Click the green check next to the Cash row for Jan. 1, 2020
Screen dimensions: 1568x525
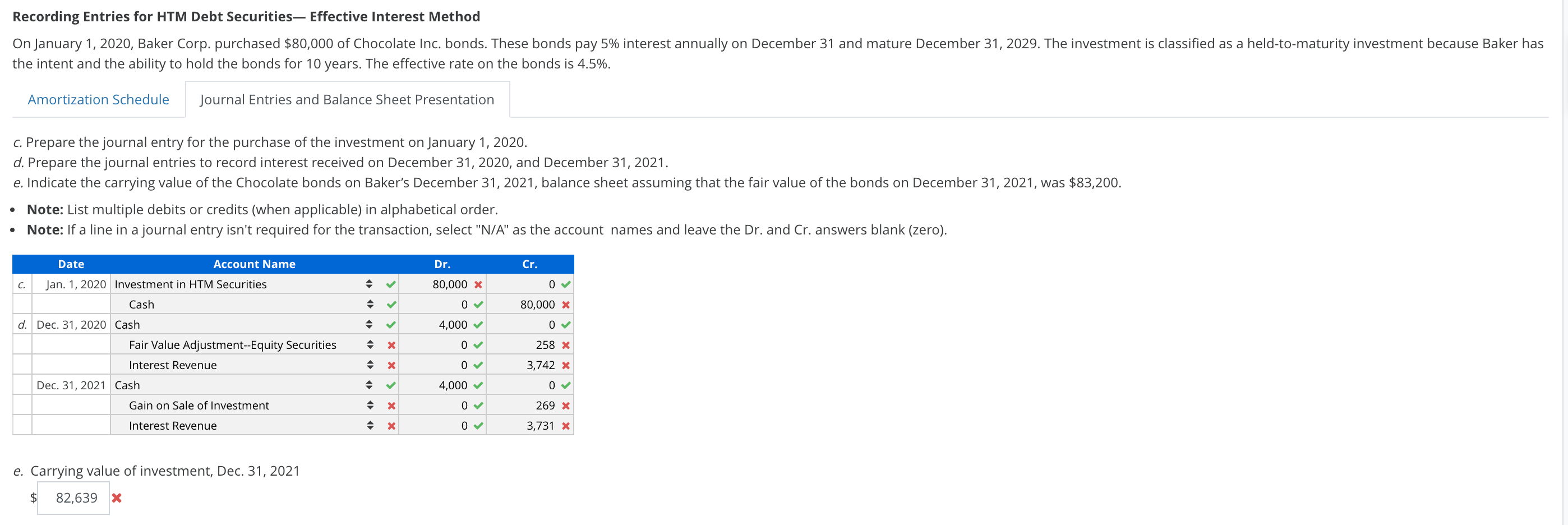[x=391, y=304]
